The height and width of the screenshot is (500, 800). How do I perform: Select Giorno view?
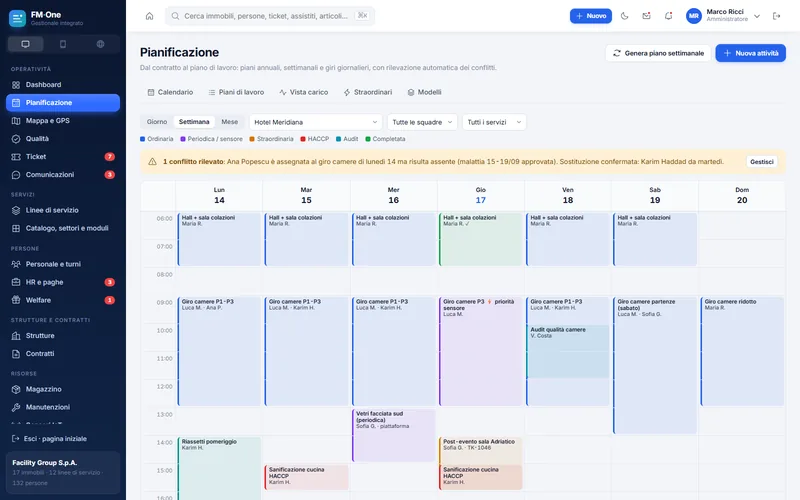click(157, 122)
